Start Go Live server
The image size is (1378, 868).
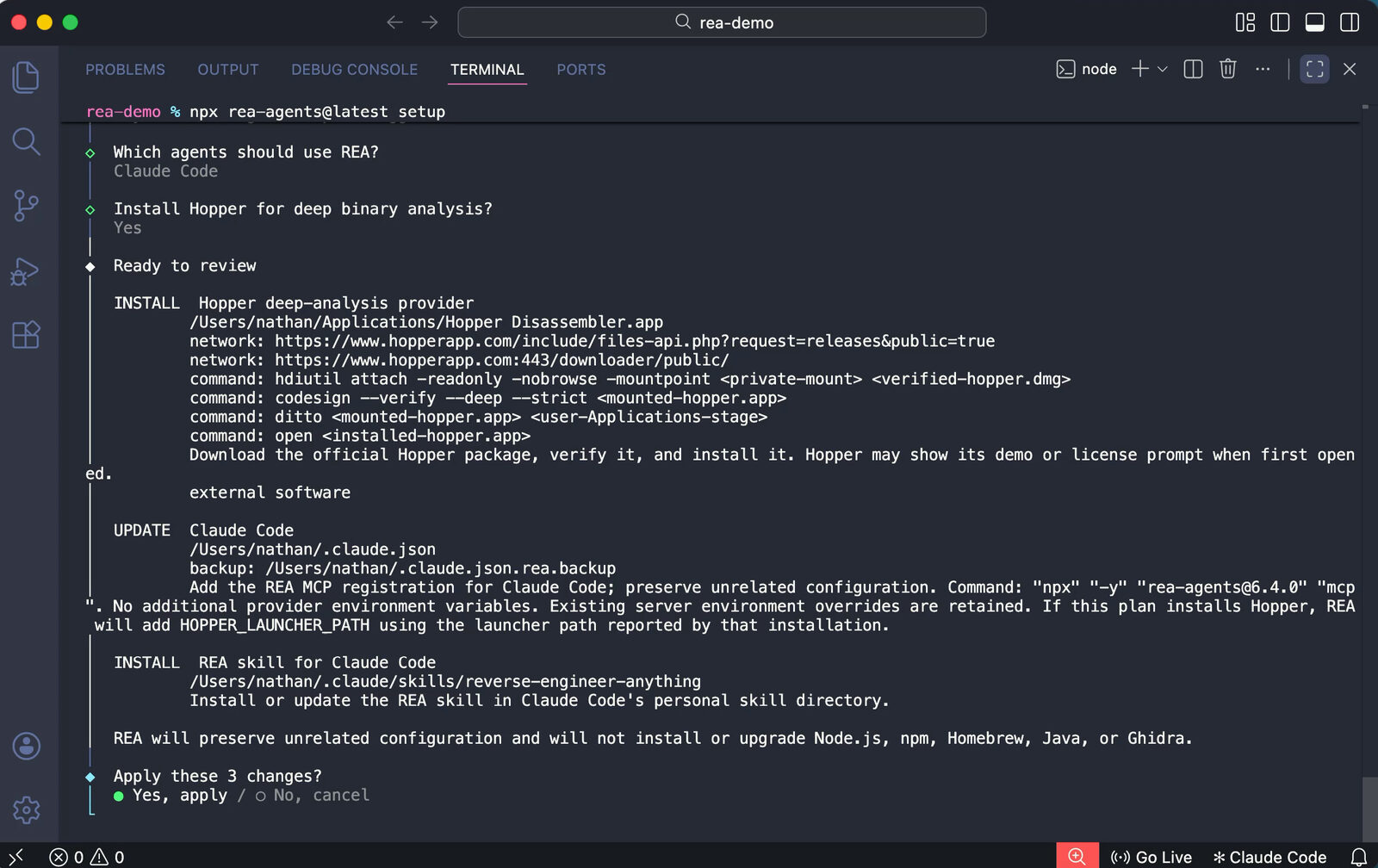pos(1151,857)
